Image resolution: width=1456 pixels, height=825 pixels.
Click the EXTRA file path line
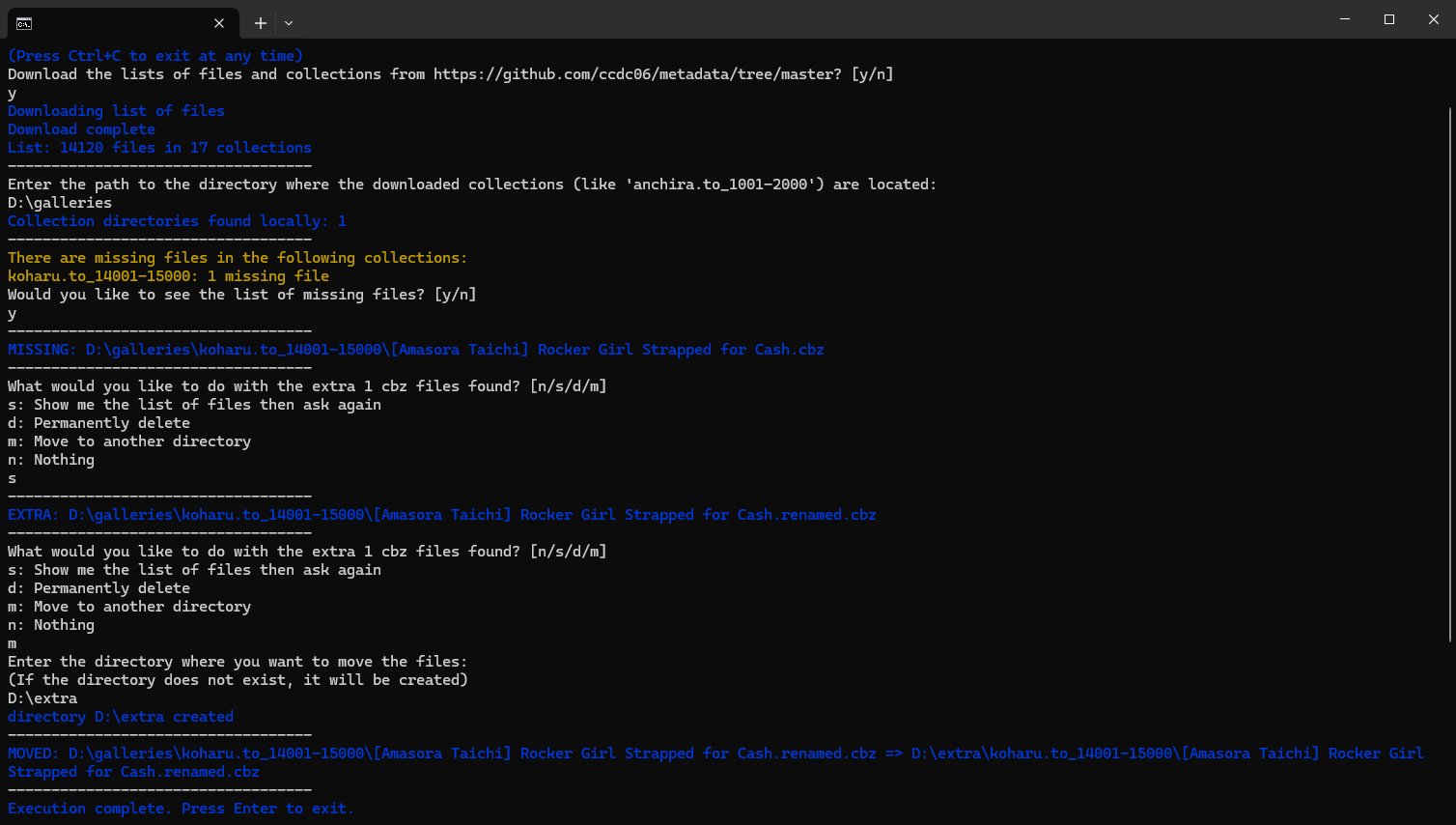point(442,515)
